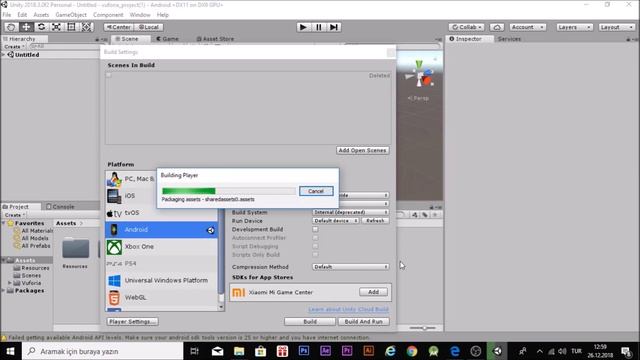Open the Assets menu

41,15
